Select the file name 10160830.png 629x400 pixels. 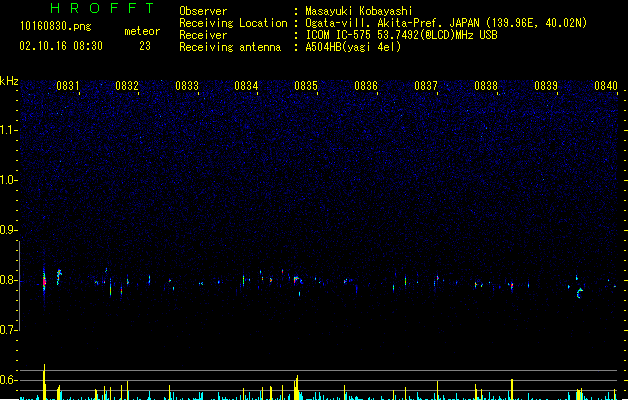(56, 26)
